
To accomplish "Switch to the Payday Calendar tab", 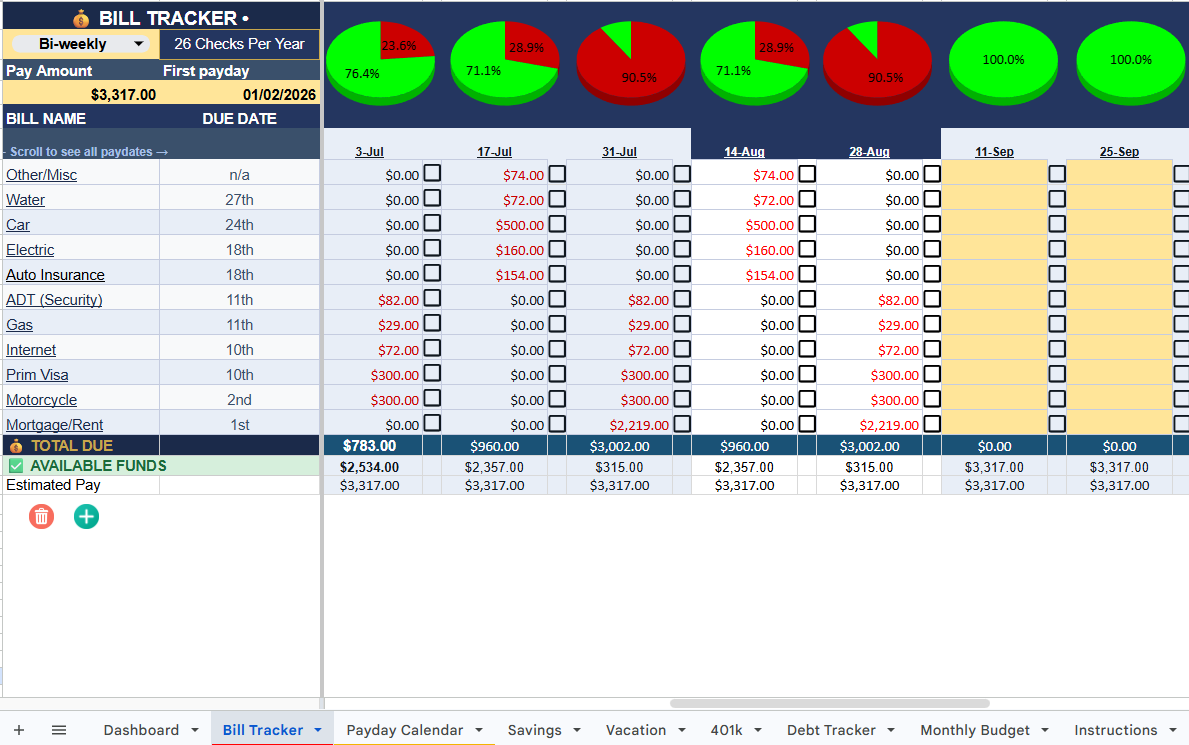I will tap(405, 730).
